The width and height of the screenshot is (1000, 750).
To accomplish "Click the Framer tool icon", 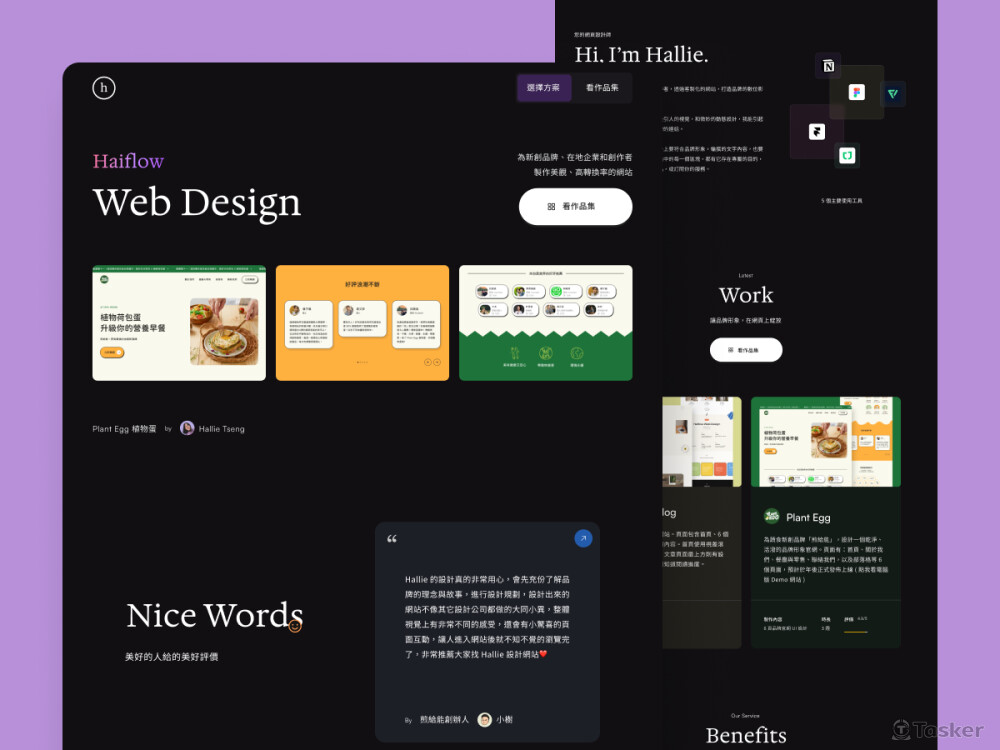I will coord(817,131).
